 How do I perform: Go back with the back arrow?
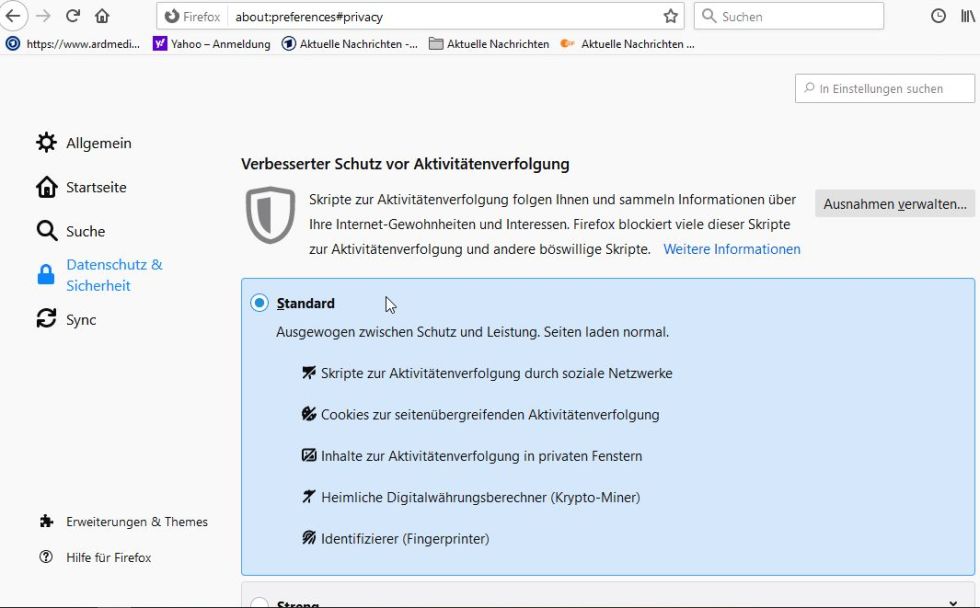pyautogui.click(x=13, y=16)
